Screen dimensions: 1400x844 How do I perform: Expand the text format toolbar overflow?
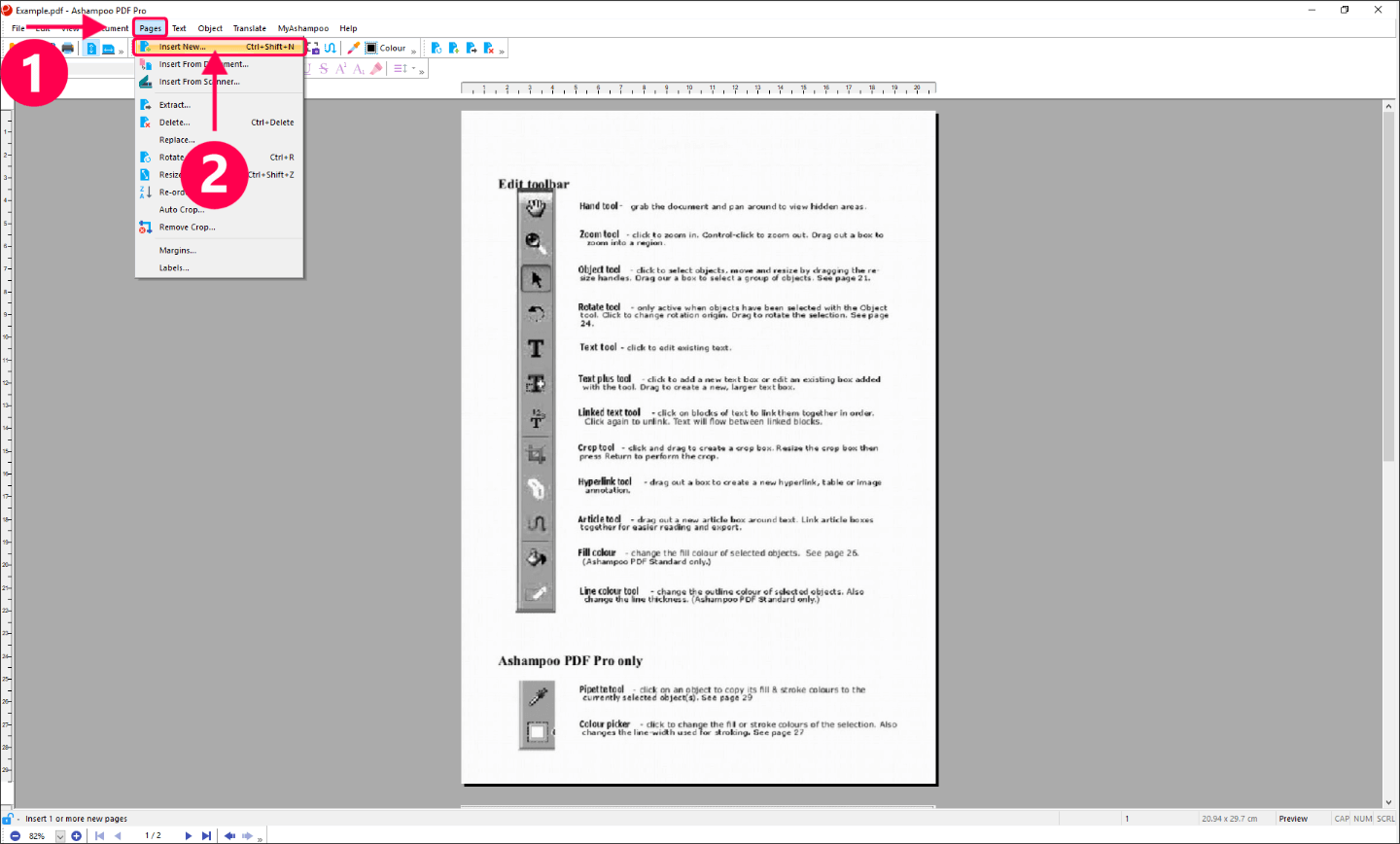(422, 71)
